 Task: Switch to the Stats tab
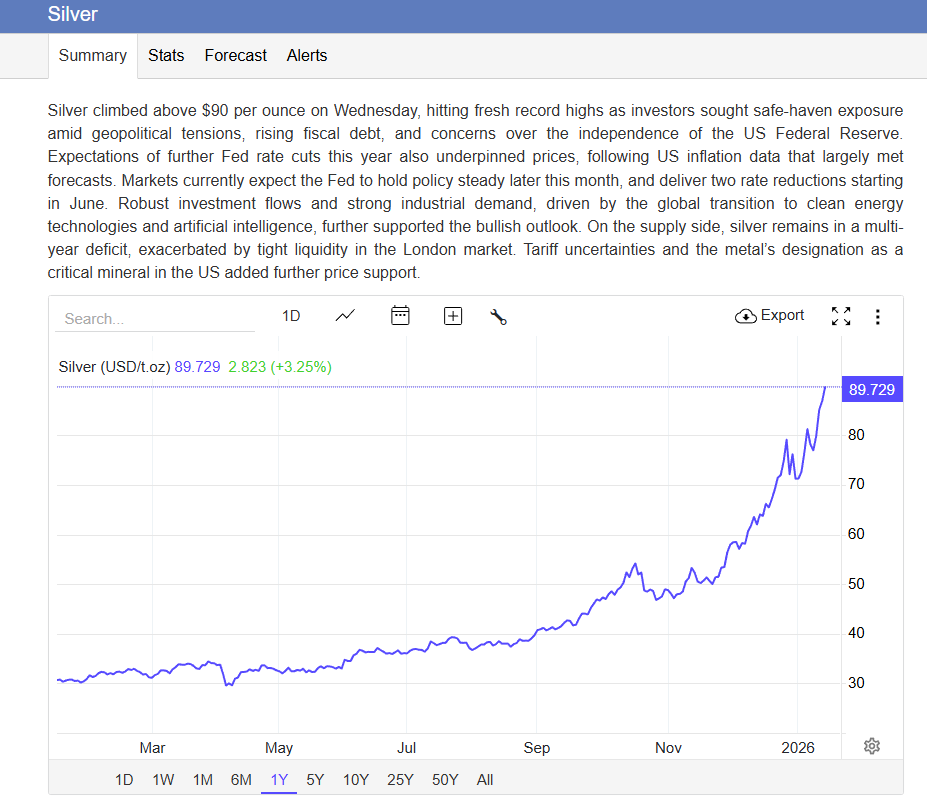[166, 56]
